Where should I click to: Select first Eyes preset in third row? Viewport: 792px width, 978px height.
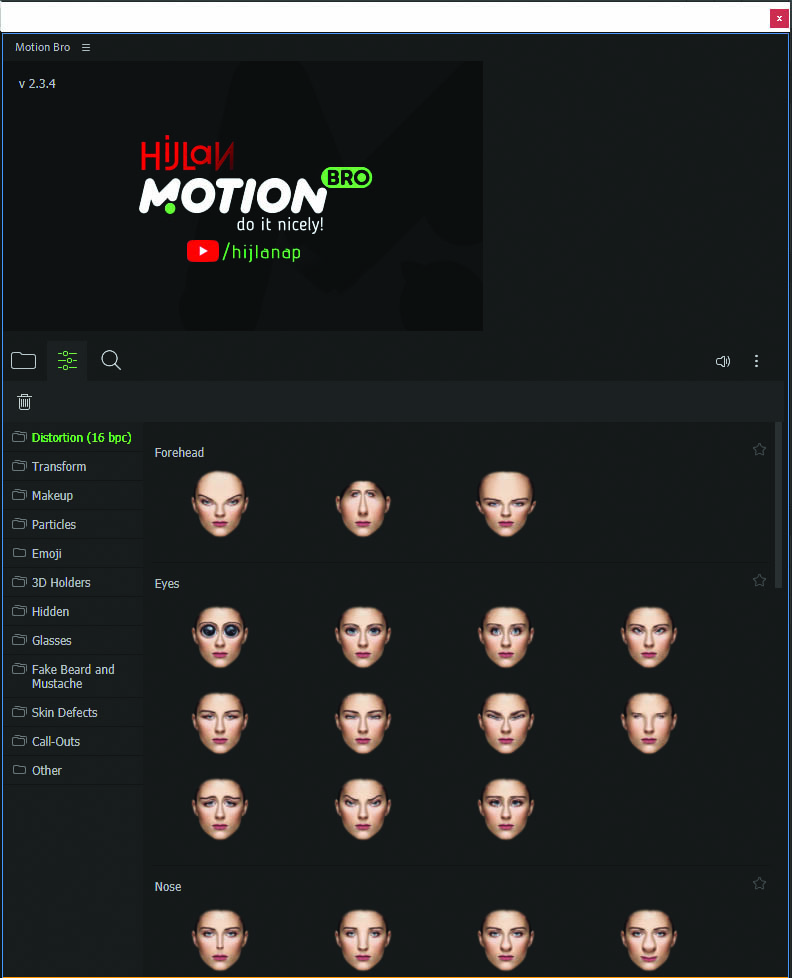pyautogui.click(x=220, y=809)
